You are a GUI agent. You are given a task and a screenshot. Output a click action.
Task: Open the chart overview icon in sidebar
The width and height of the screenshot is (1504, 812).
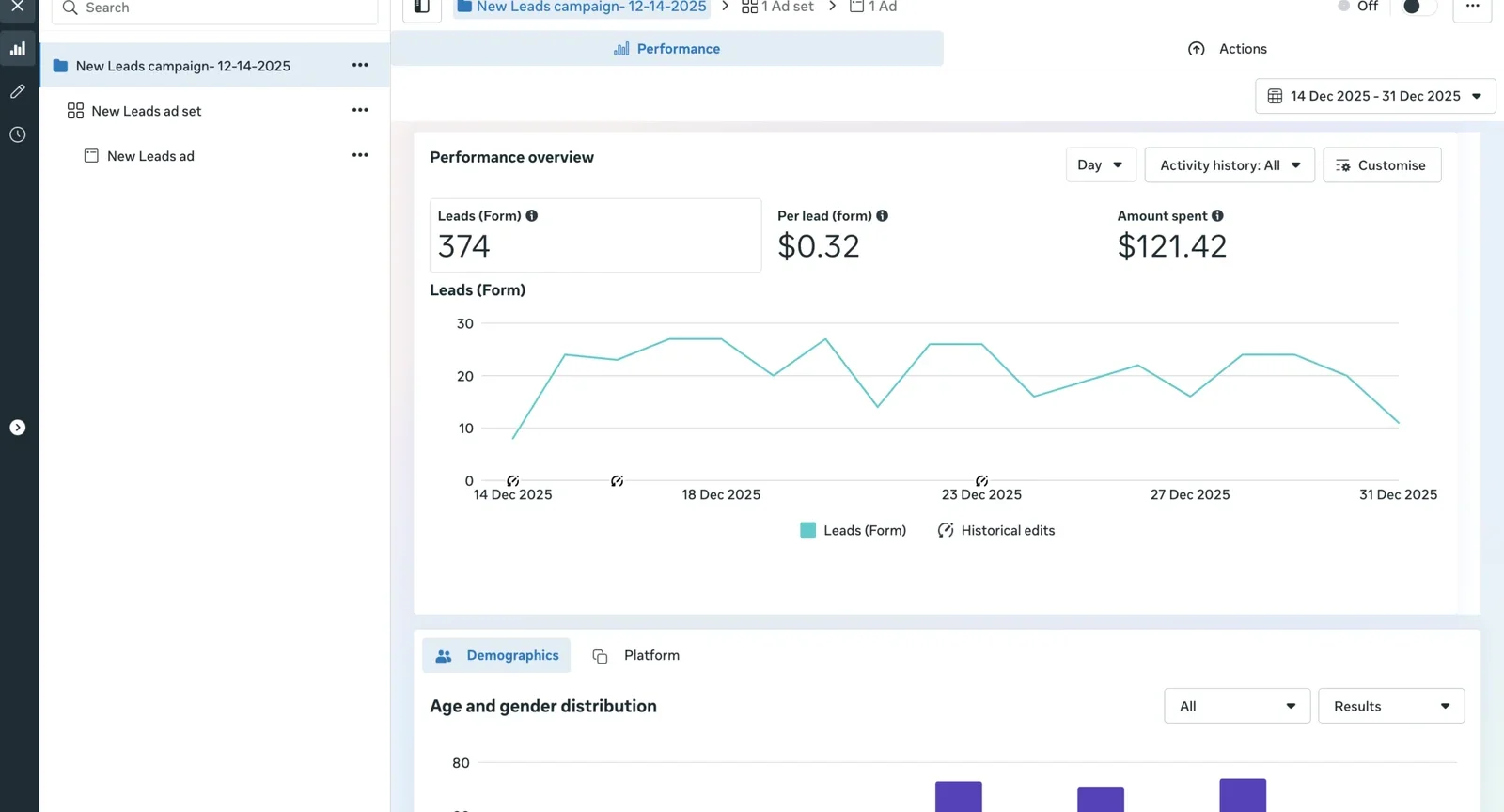(x=18, y=49)
